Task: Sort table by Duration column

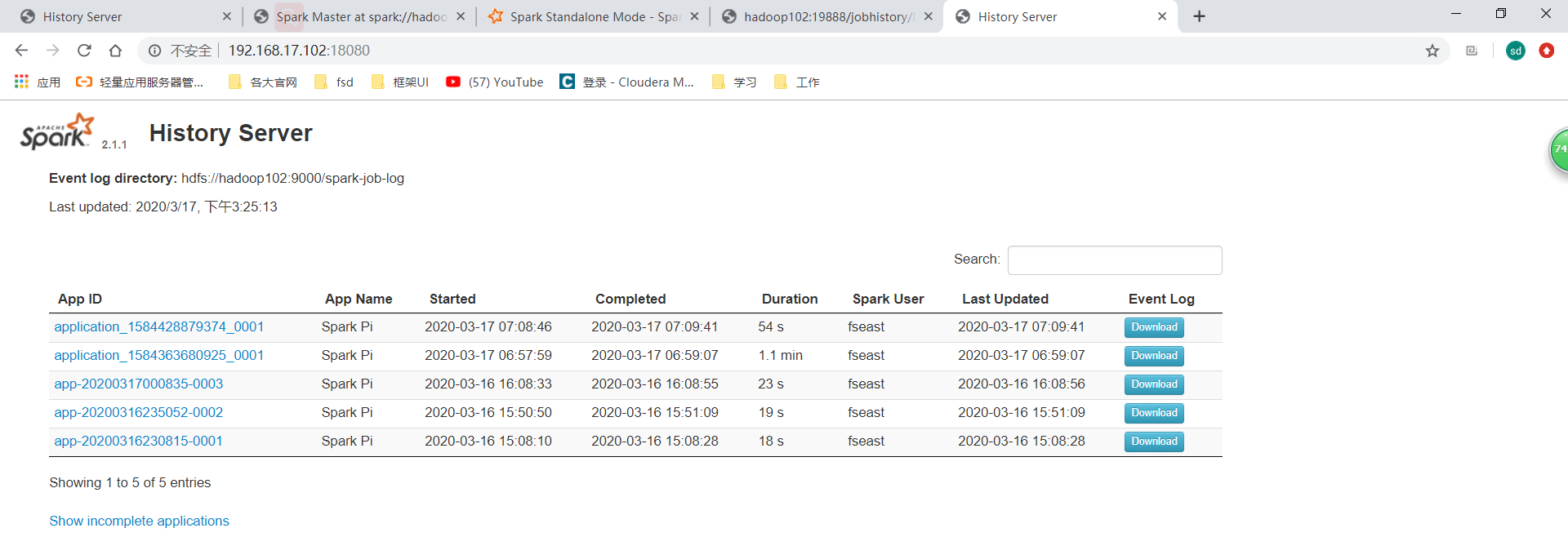Action: click(x=790, y=299)
